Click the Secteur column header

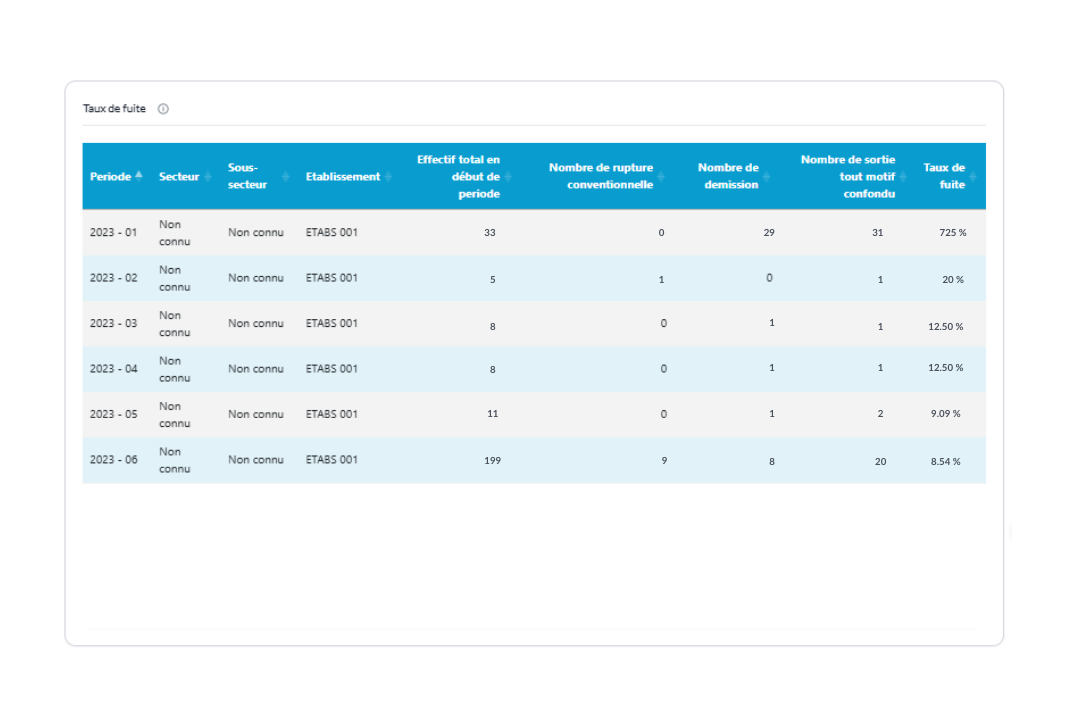[x=180, y=176]
